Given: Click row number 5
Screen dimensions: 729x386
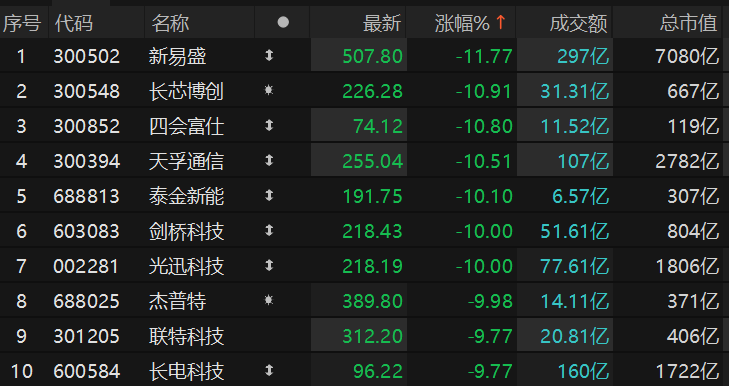Looking at the screenshot, I should [21, 196].
